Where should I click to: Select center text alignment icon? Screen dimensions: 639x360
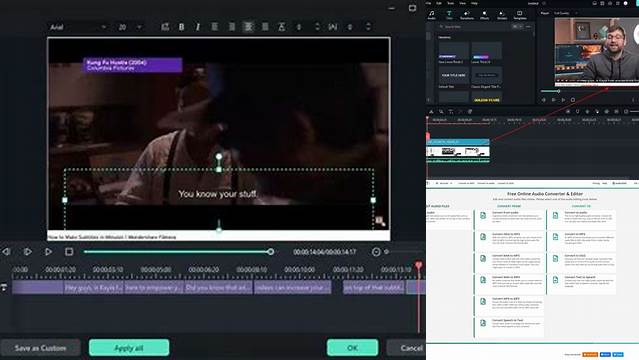tap(248, 27)
